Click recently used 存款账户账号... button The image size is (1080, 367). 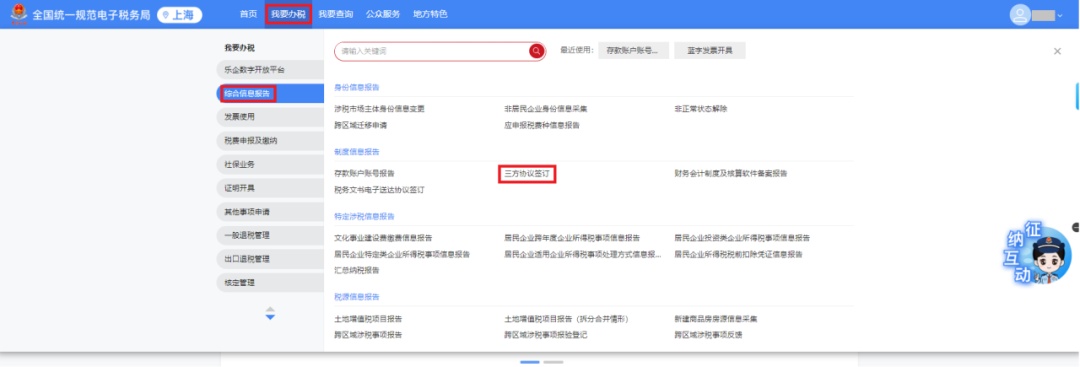tap(634, 50)
